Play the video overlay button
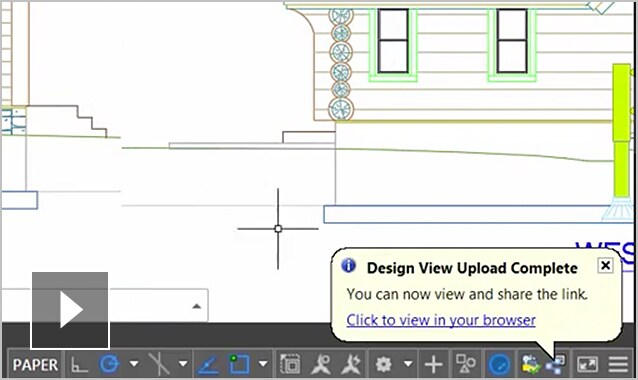This screenshot has height=380, width=638. (70, 310)
